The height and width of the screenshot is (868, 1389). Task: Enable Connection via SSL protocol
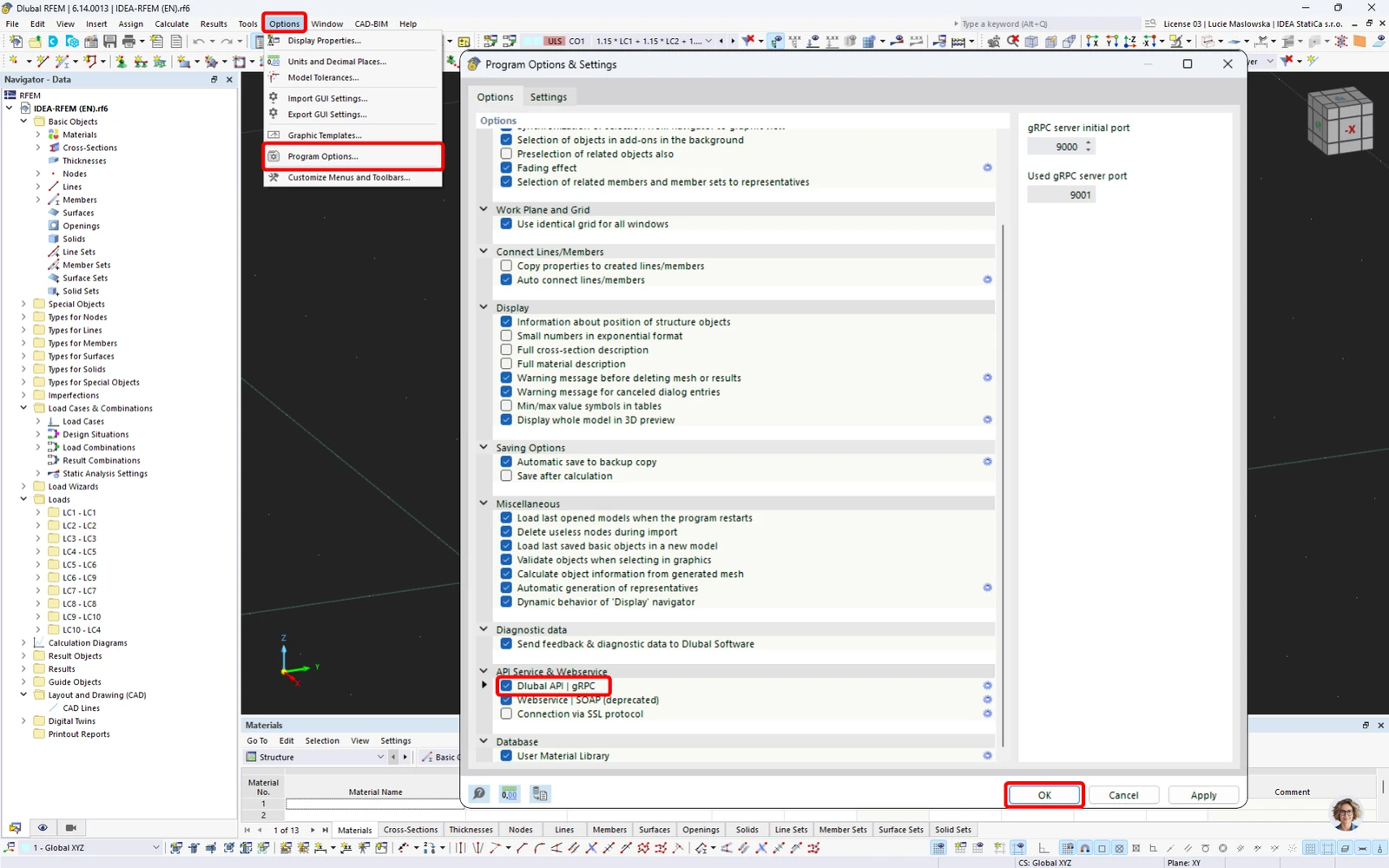[x=506, y=713]
